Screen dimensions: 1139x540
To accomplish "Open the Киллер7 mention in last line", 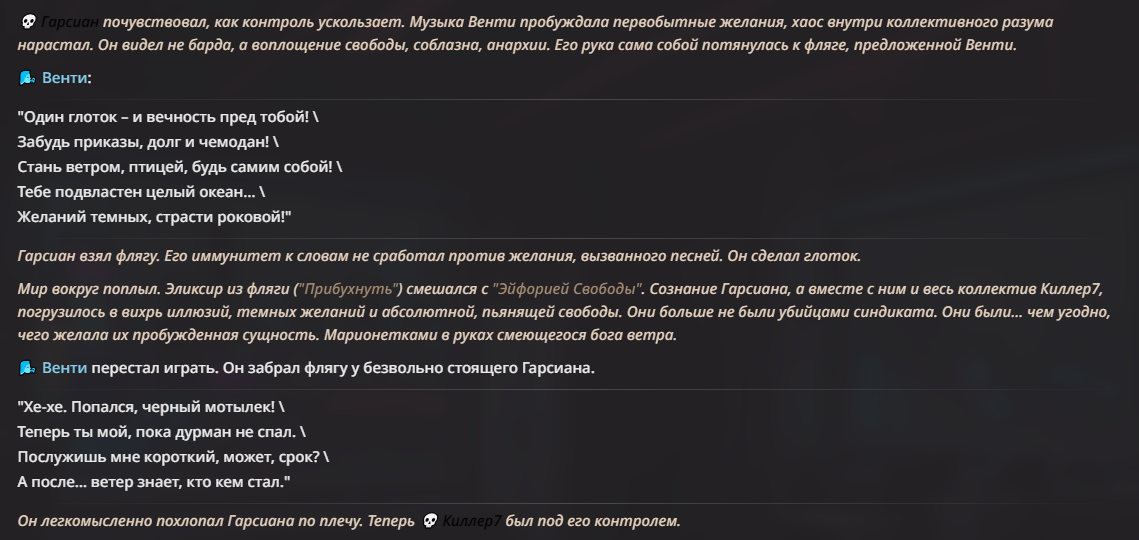I will click(471, 522).
